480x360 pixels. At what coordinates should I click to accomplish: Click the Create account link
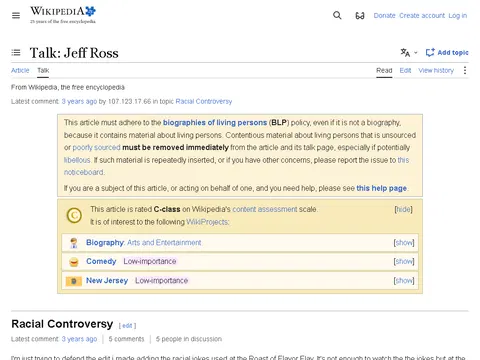click(x=422, y=15)
